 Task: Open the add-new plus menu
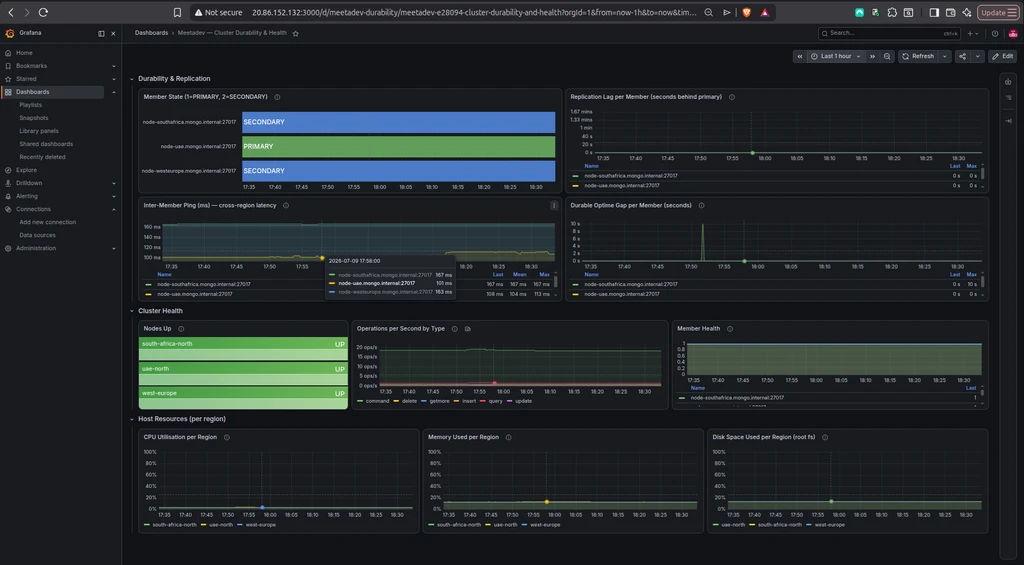point(972,33)
